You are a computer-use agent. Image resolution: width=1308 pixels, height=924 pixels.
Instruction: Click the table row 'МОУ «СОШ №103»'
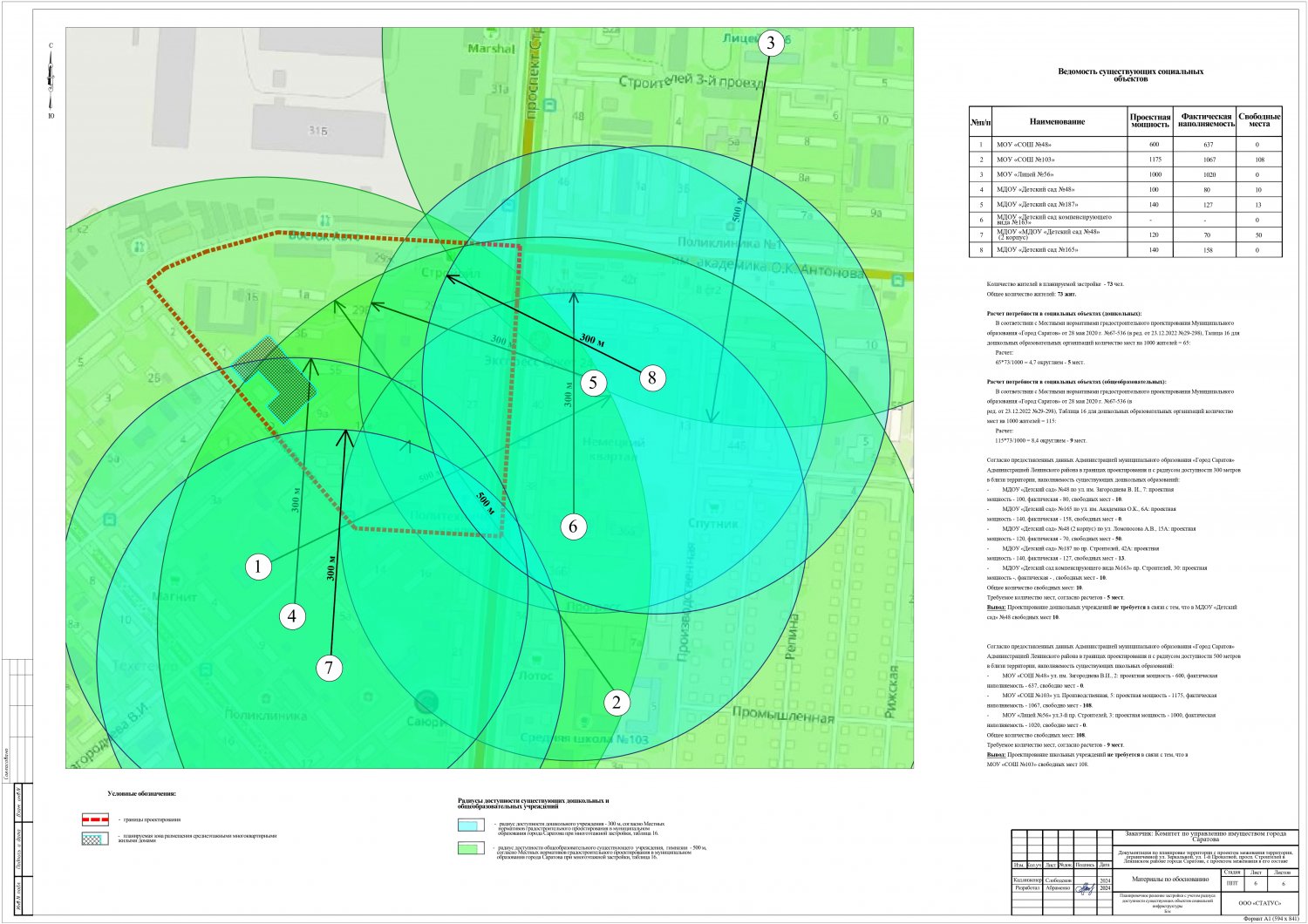tap(1126, 160)
